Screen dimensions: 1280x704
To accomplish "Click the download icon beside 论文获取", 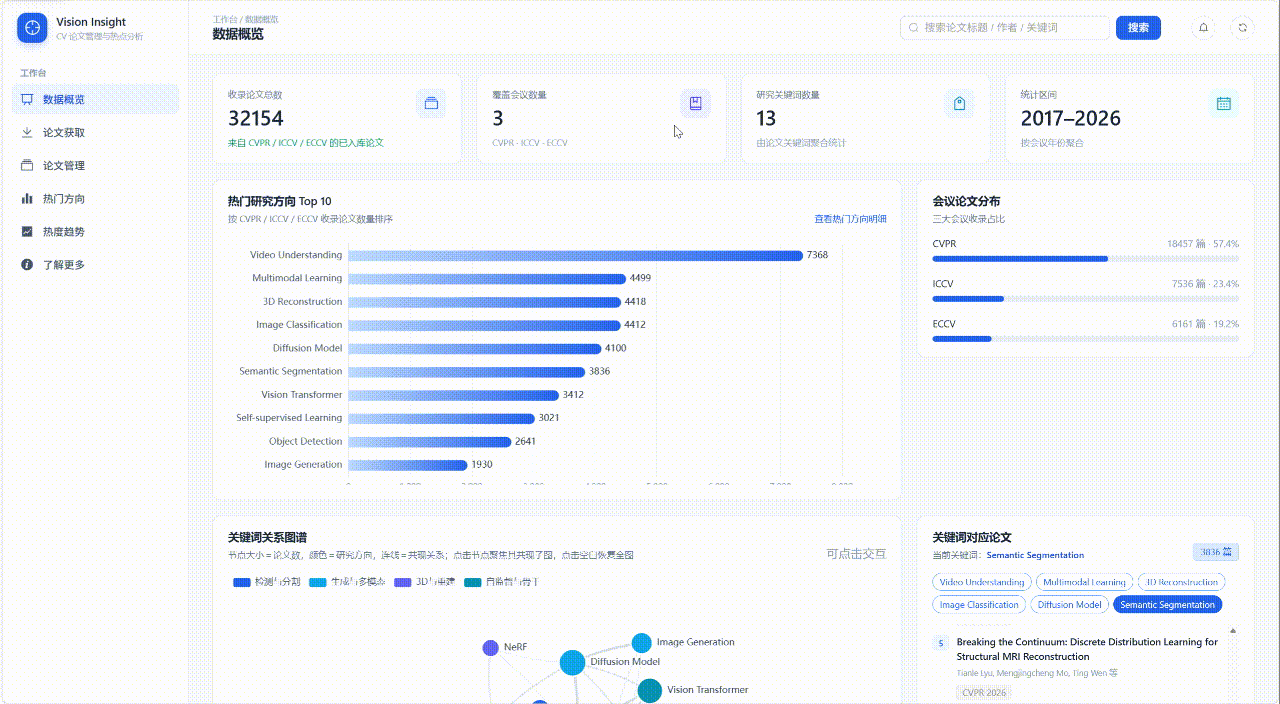I will pyautogui.click(x=27, y=132).
